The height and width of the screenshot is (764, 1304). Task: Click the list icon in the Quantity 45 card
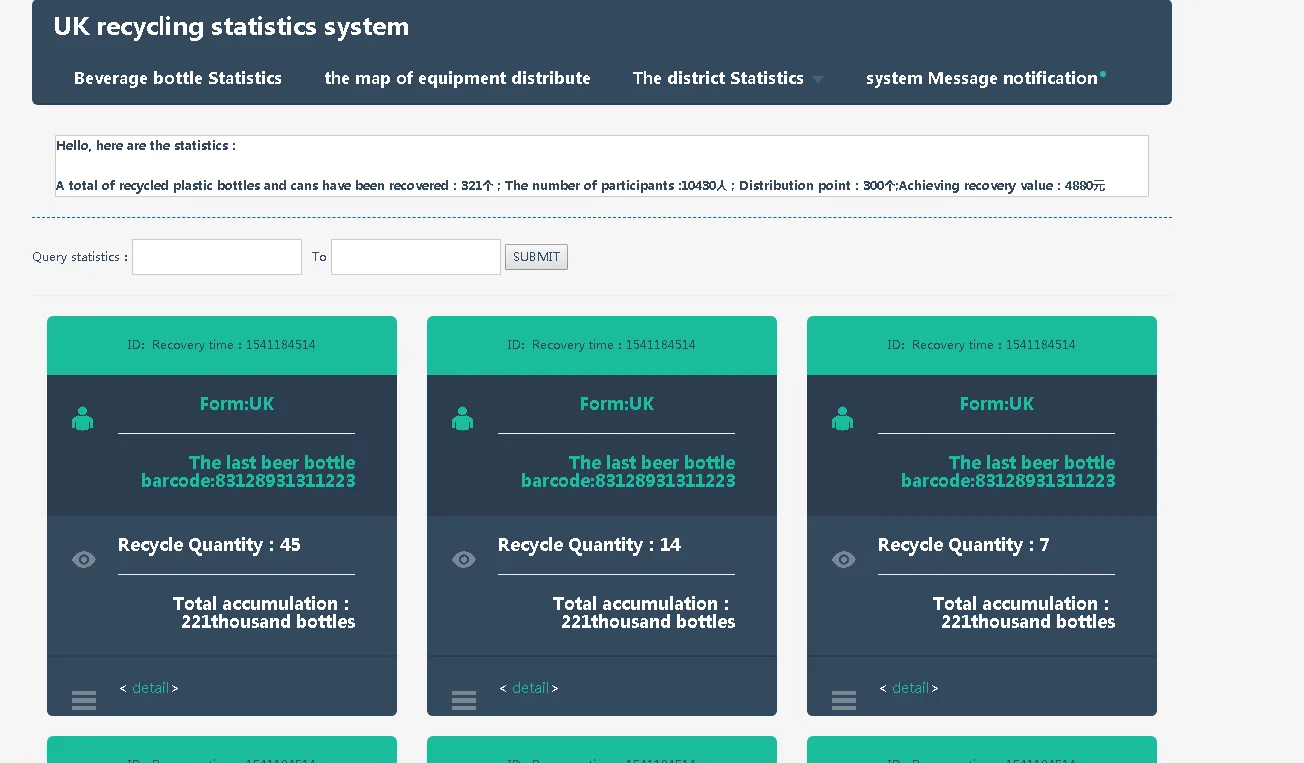pyautogui.click(x=84, y=700)
